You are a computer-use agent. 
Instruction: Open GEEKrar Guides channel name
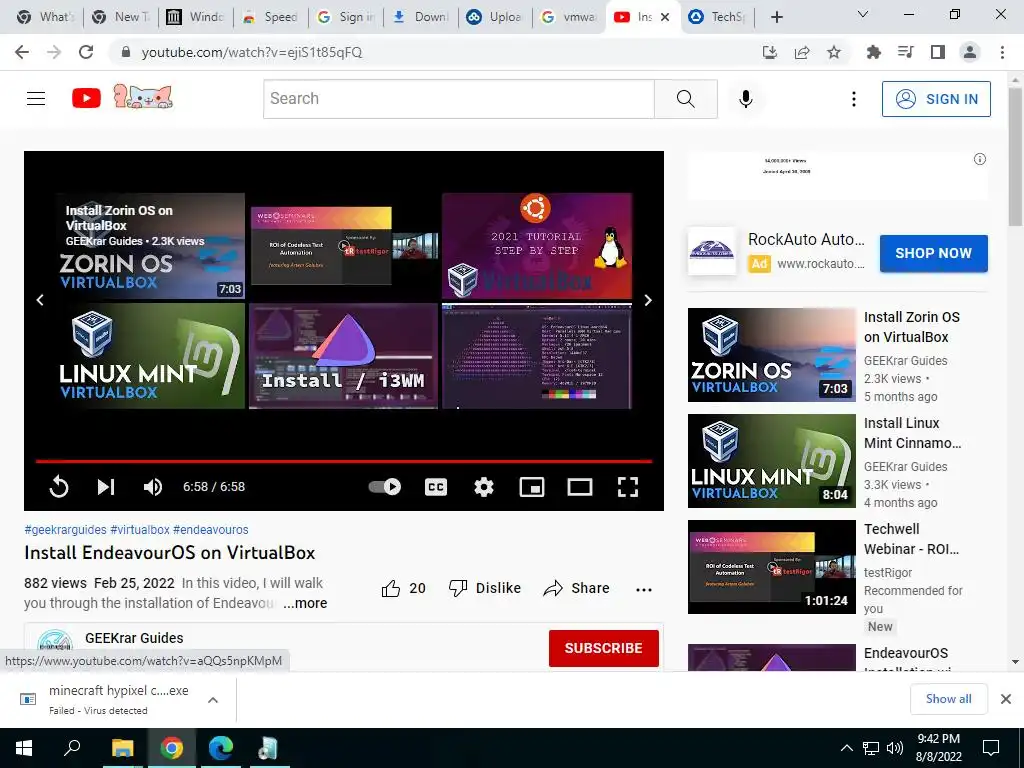click(134, 638)
